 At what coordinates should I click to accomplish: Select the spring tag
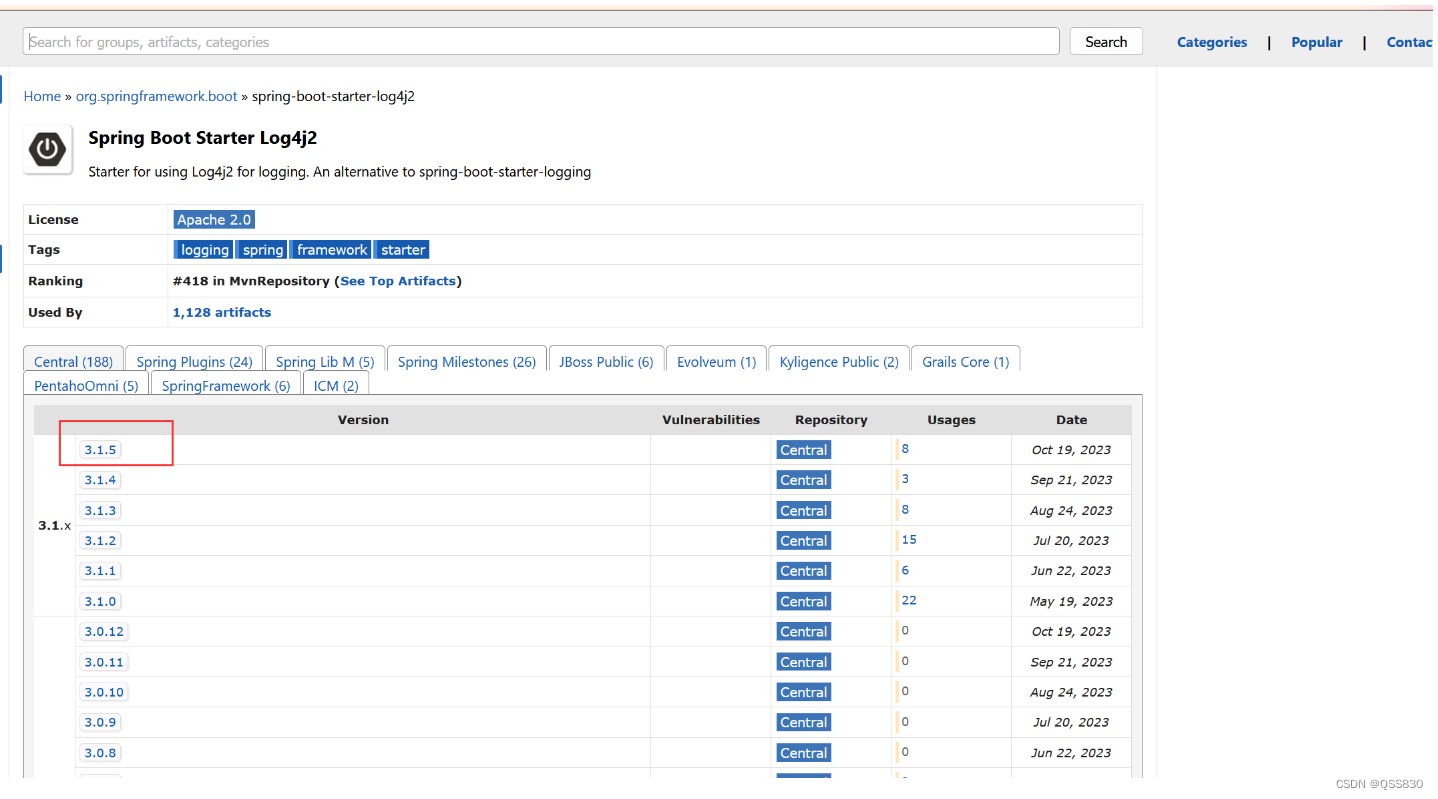click(x=262, y=250)
